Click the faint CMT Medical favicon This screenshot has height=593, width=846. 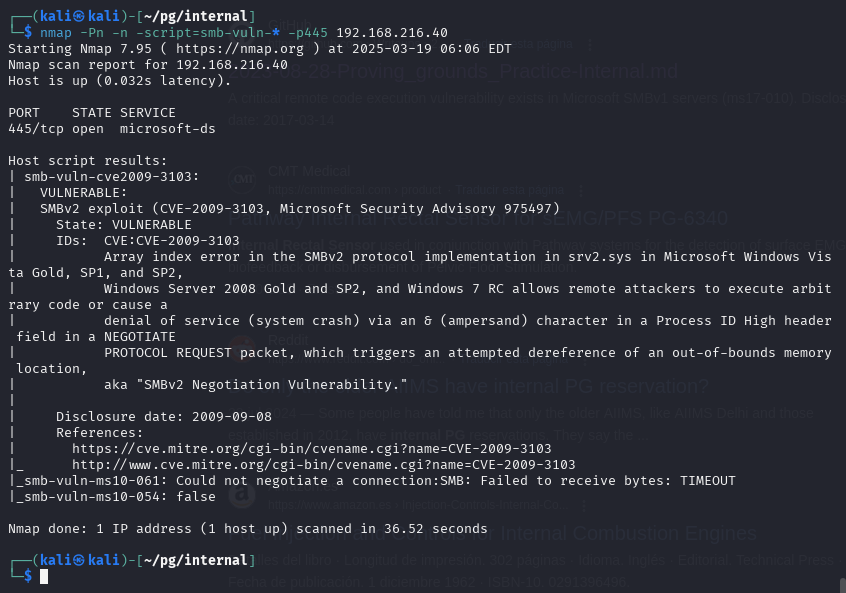[242, 179]
